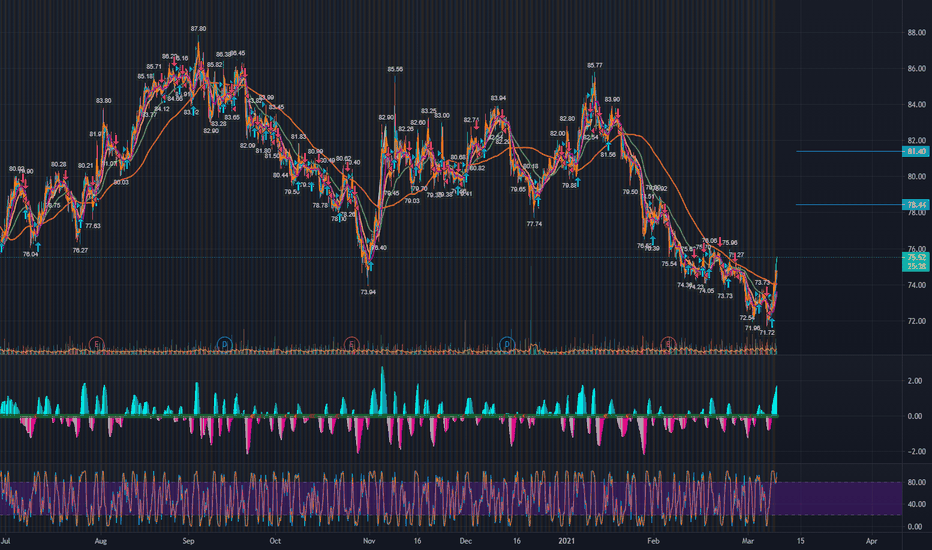Click the Sep label on time axis

(188, 541)
